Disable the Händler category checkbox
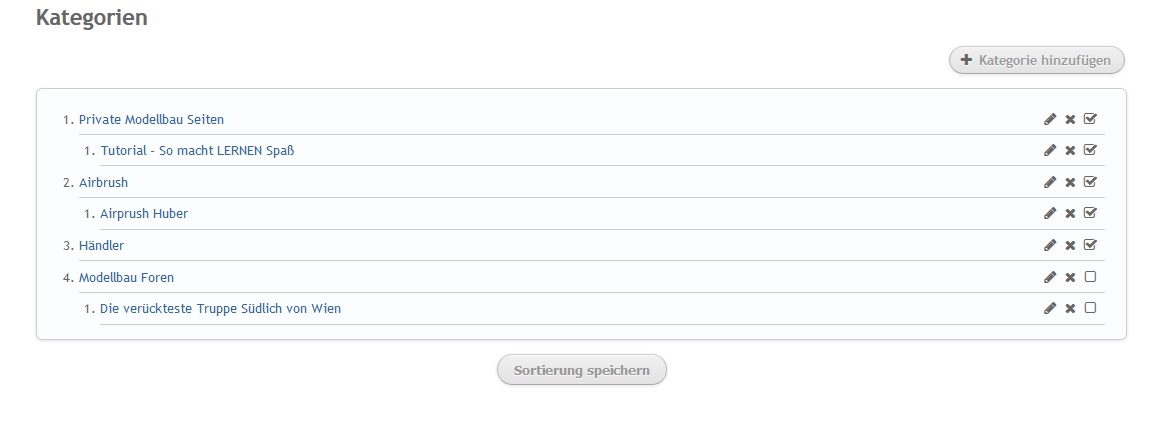The height and width of the screenshot is (429, 1160). coord(1090,245)
